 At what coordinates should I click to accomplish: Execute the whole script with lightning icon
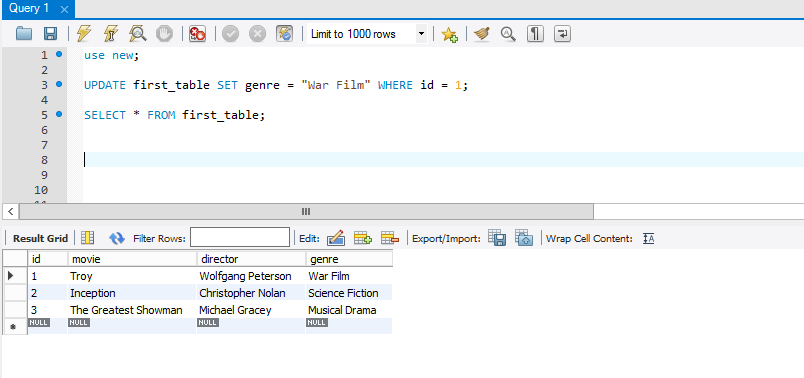[x=84, y=34]
